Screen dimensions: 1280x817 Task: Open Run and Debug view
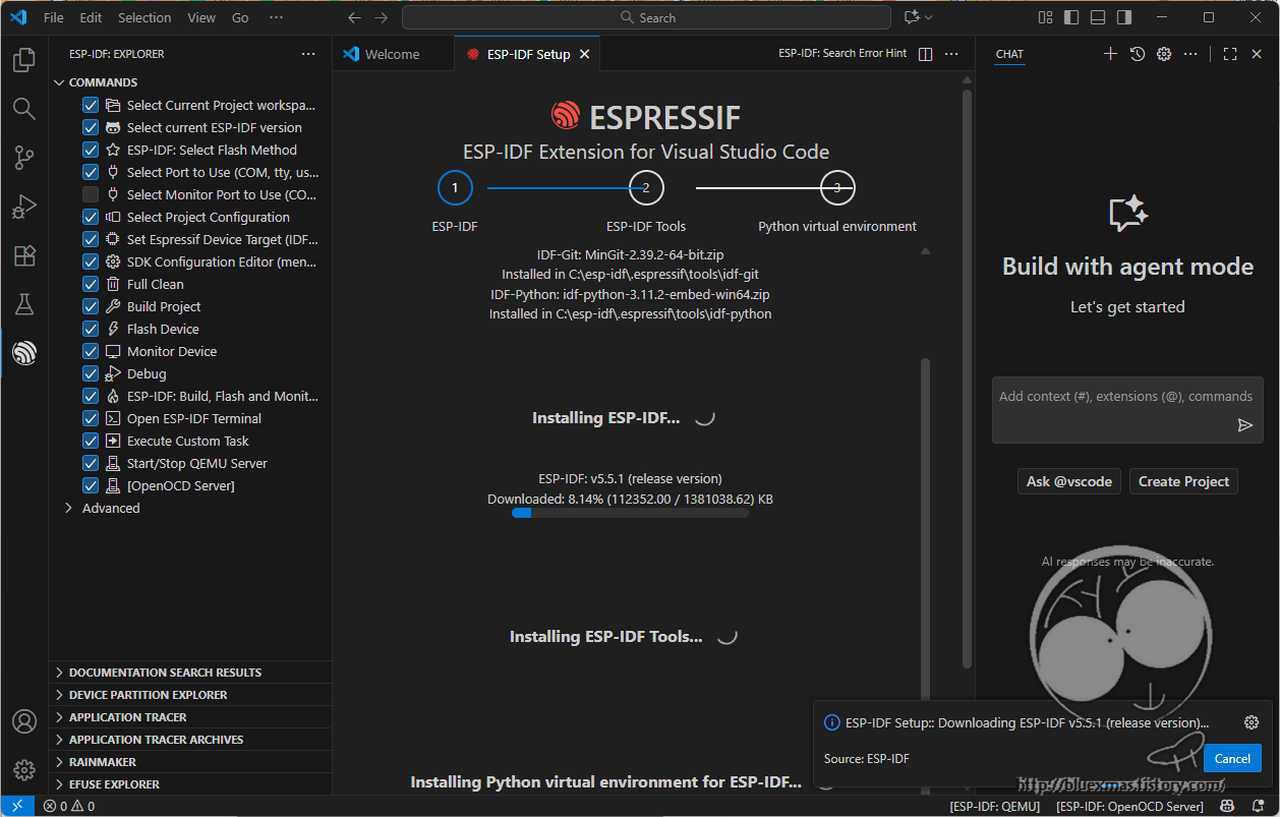(24, 207)
